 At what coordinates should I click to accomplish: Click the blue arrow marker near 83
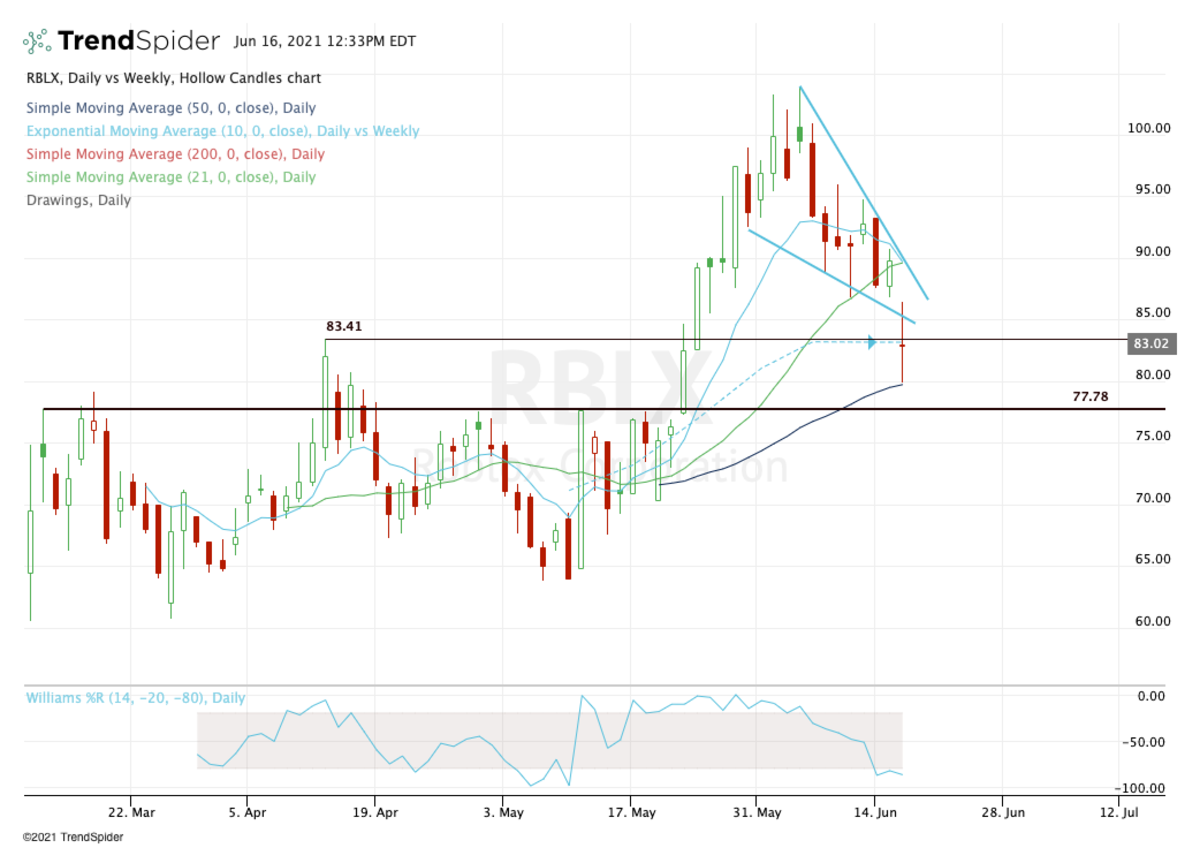tap(872, 343)
